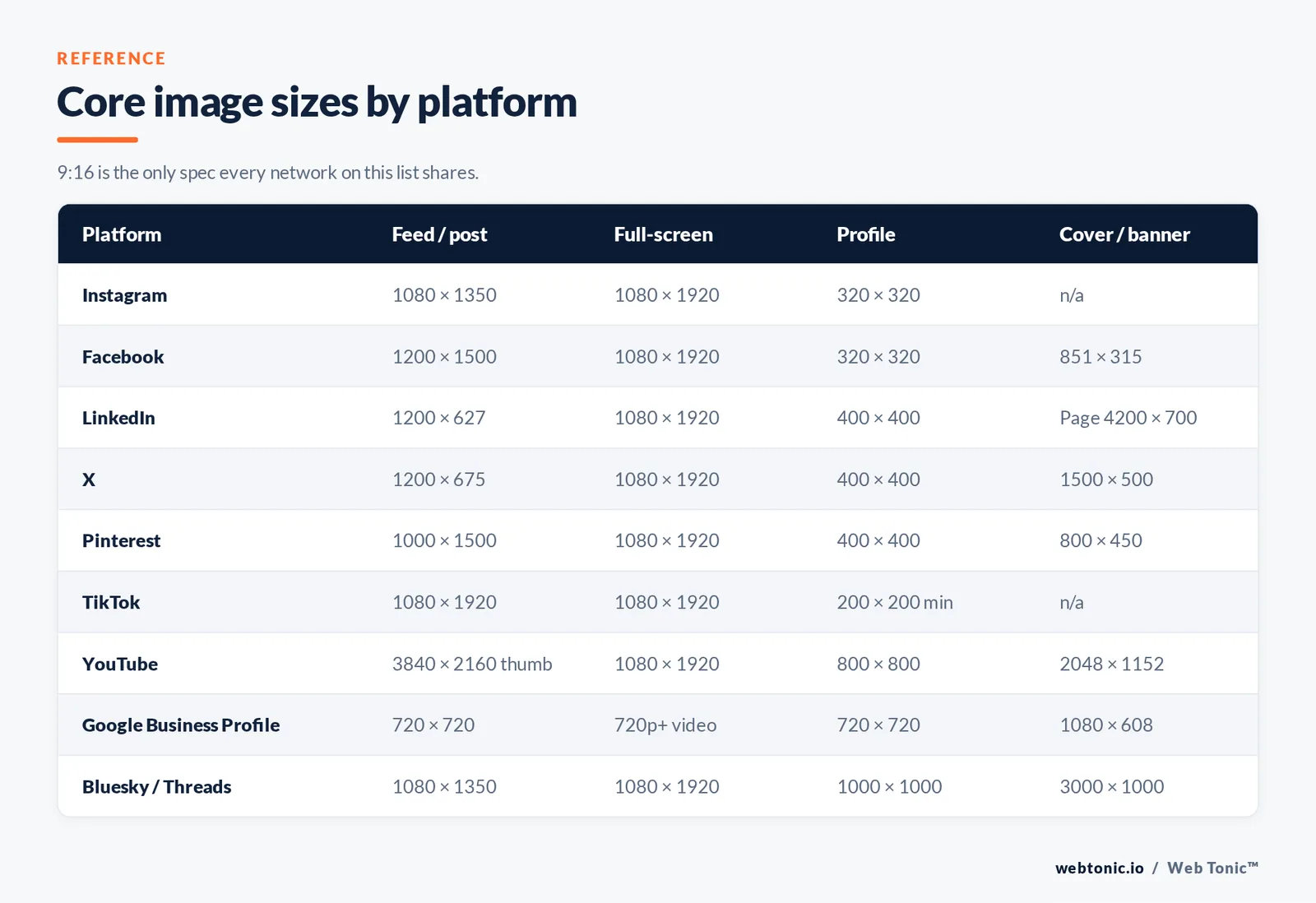Click Google Business Profile cover 1080 × 608
Viewport: 1316px width, 903px height.
pos(1106,725)
